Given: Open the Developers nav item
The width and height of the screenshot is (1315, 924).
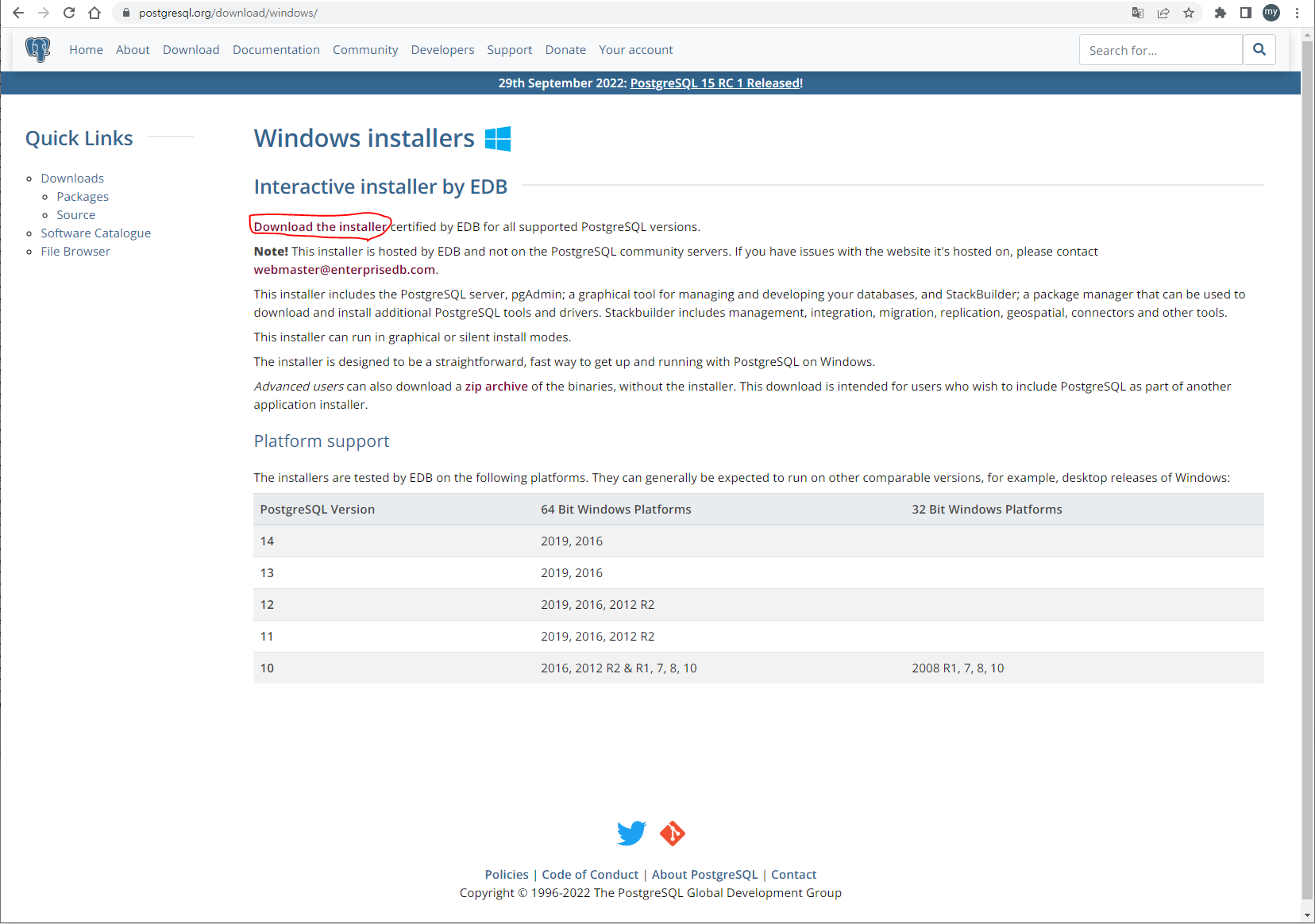Looking at the screenshot, I should coord(442,50).
